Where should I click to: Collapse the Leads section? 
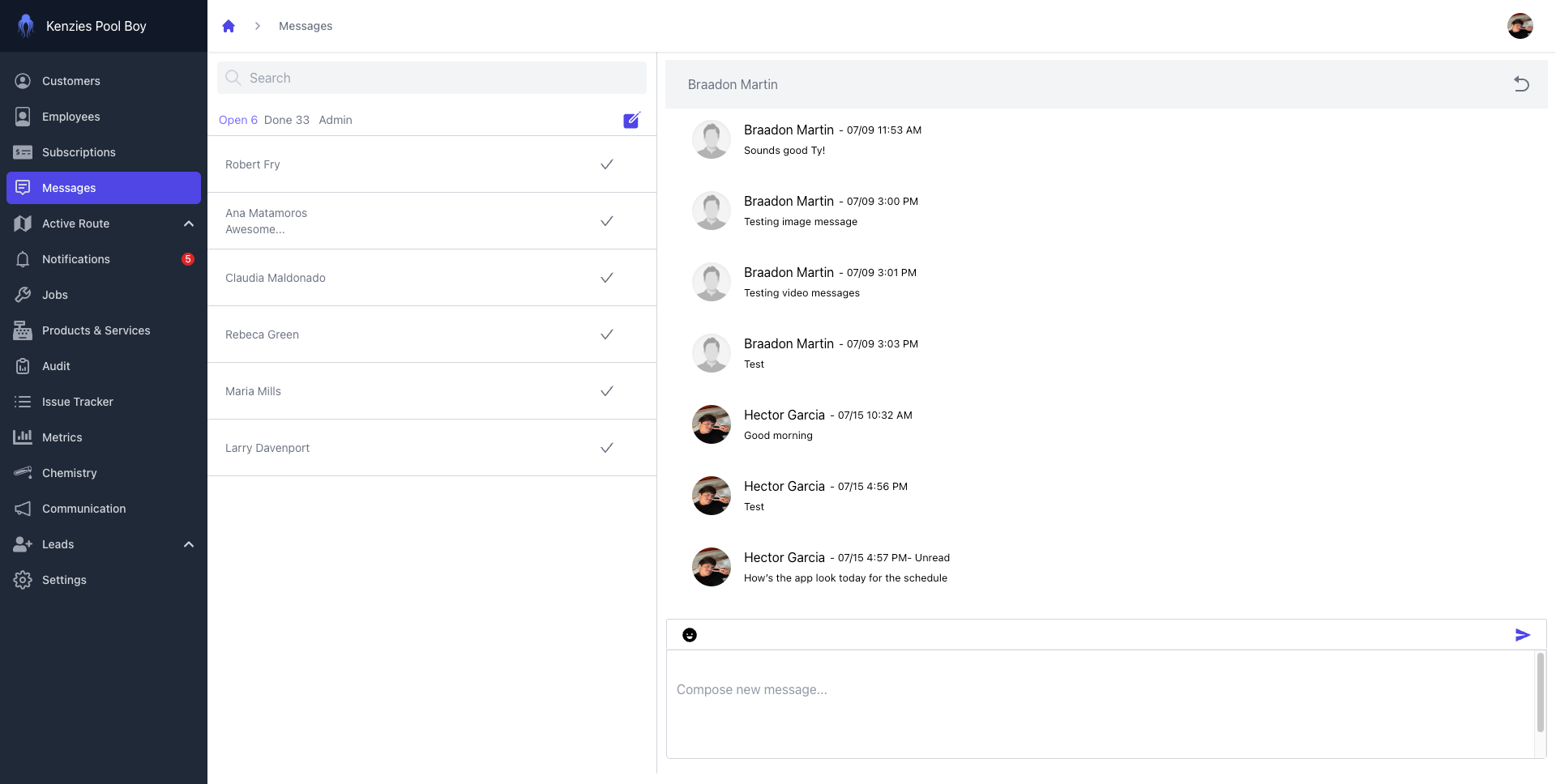(x=189, y=544)
